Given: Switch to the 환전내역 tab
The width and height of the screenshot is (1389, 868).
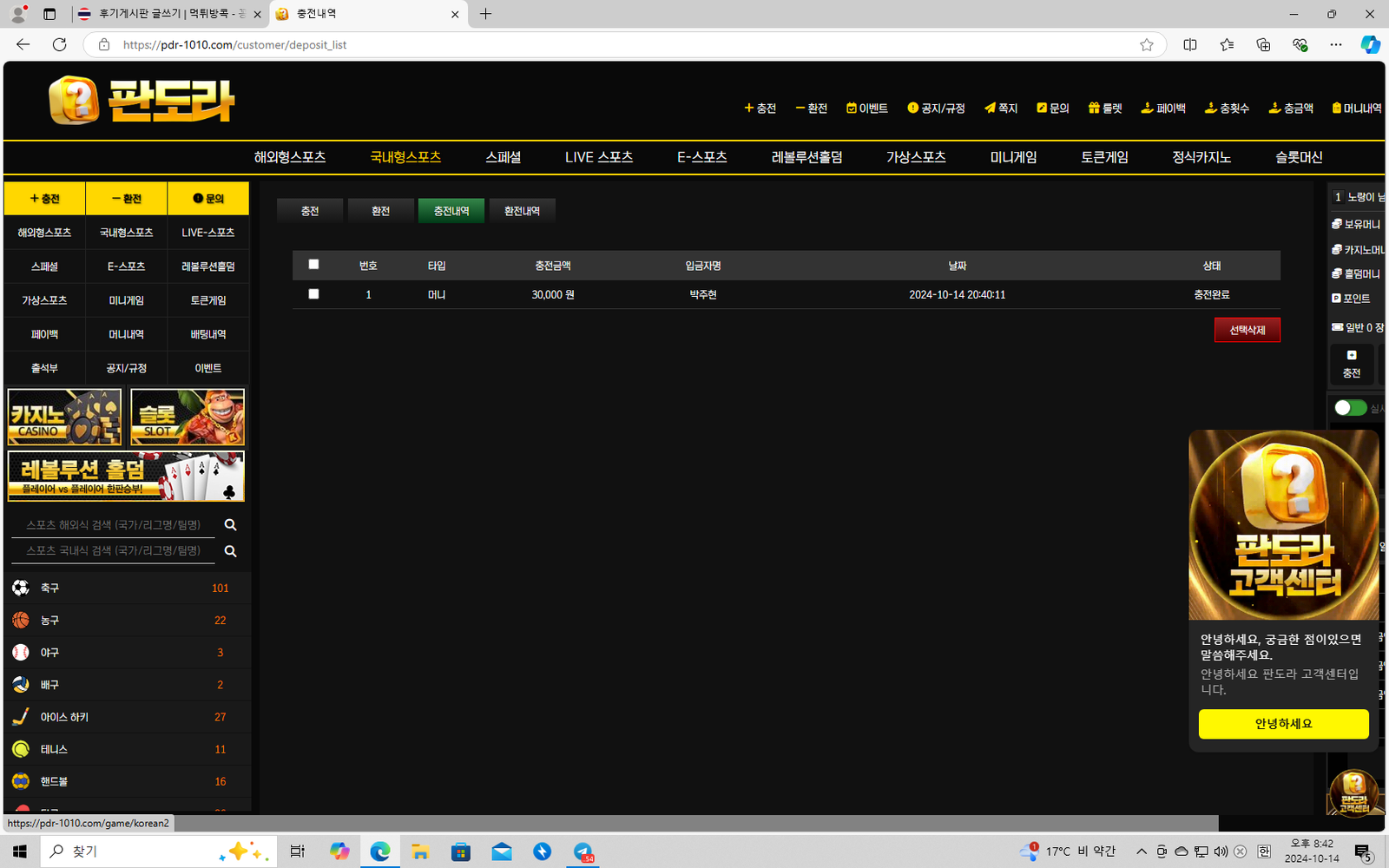Looking at the screenshot, I should click(x=522, y=211).
